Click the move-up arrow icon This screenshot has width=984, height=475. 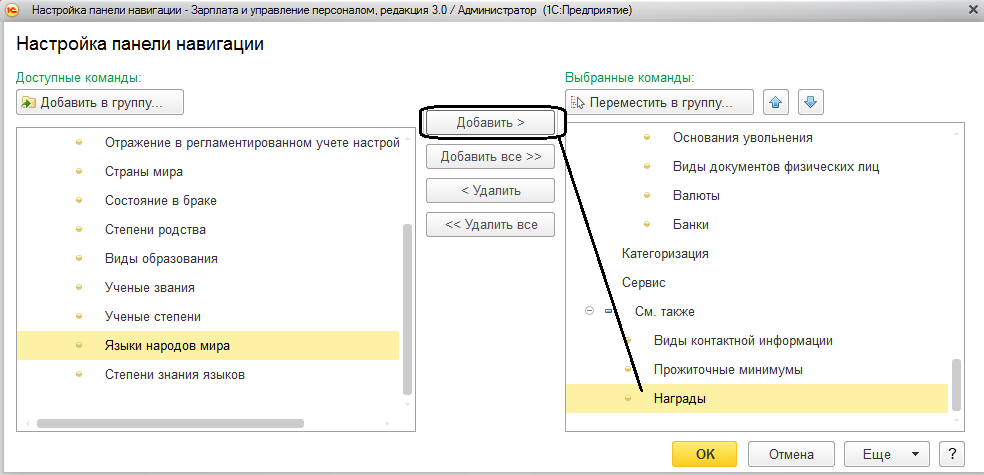(x=776, y=102)
